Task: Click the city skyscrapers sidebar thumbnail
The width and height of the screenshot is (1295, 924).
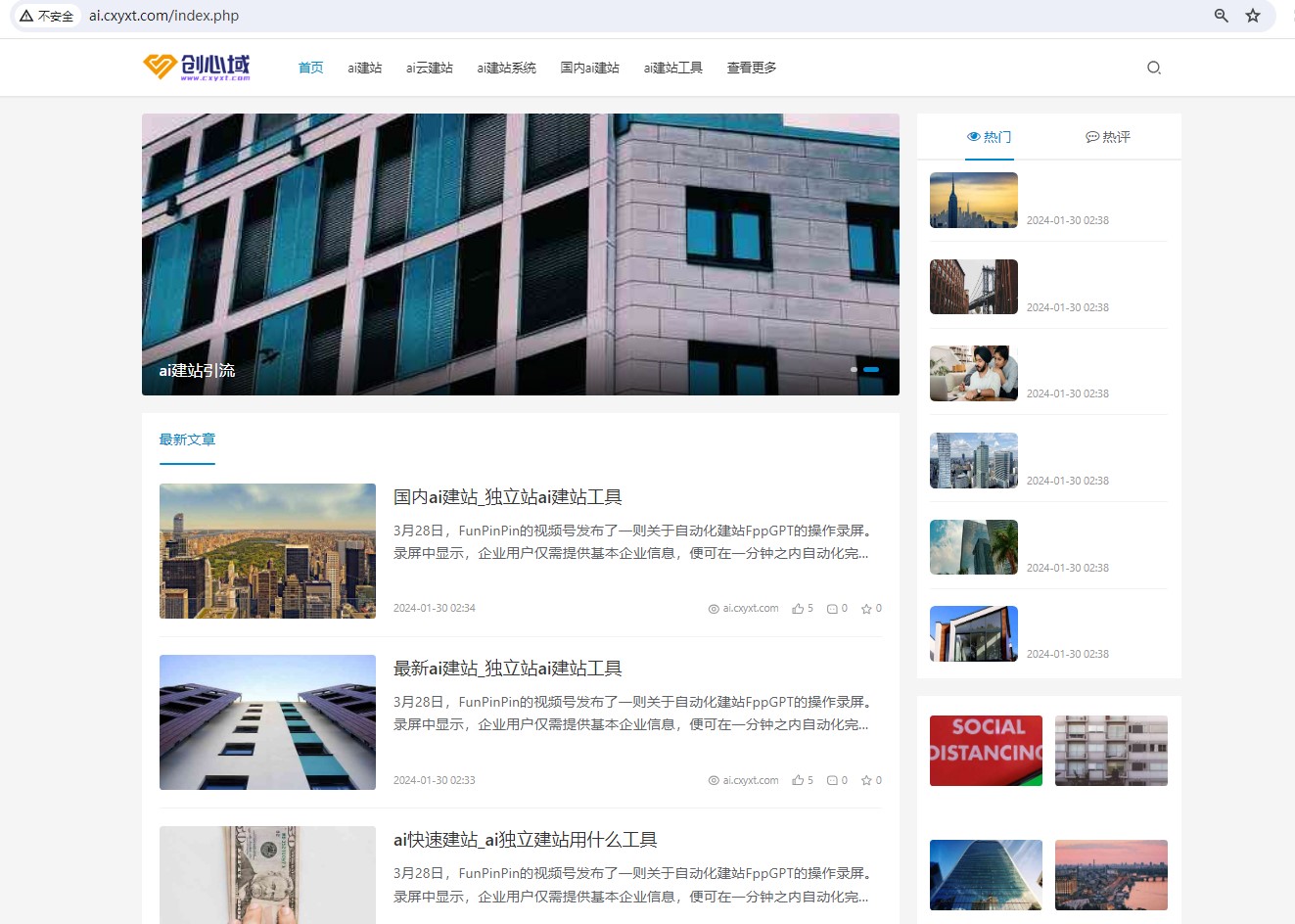Action: tap(974, 460)
